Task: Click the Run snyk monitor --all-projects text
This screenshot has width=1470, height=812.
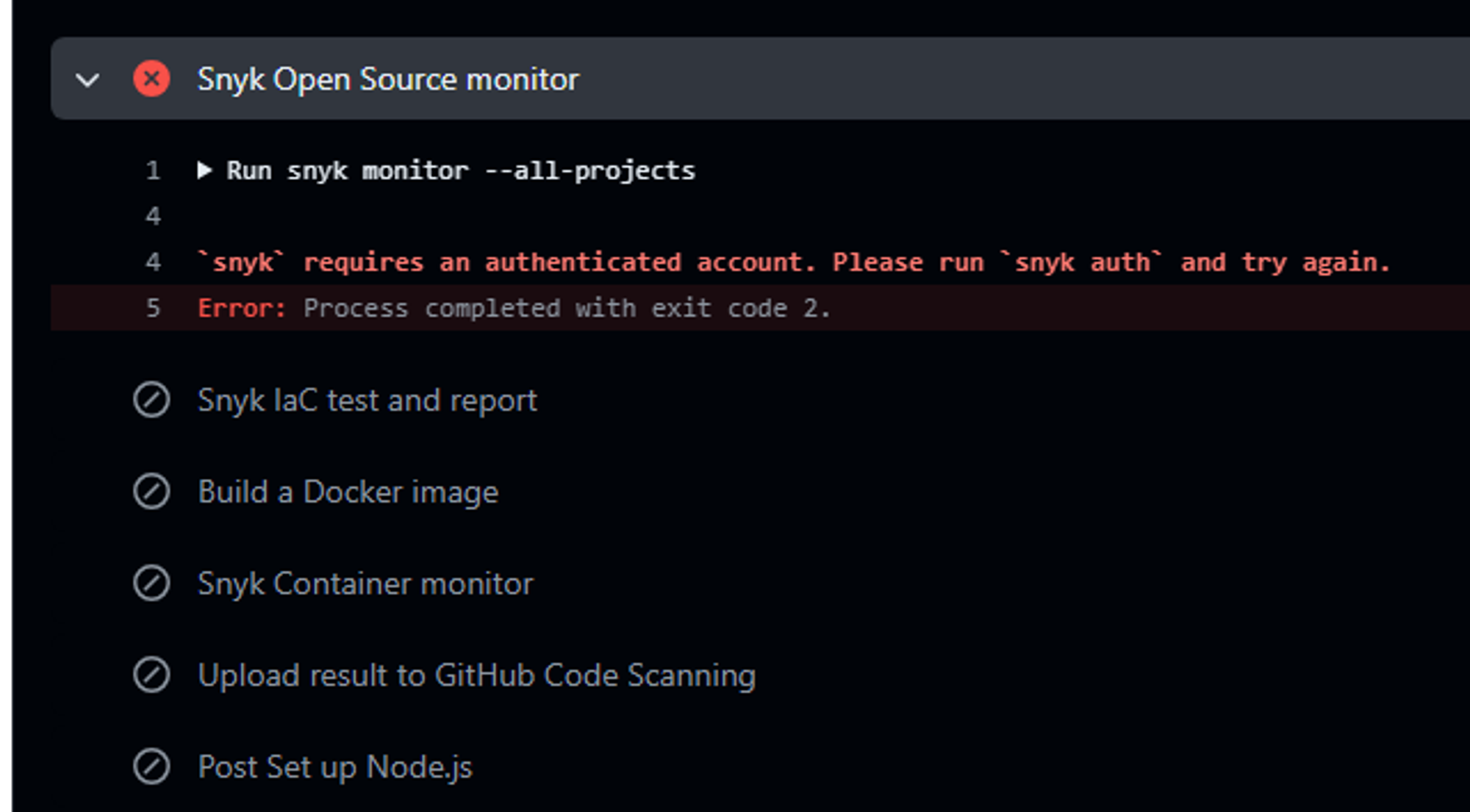Action: coord(460,170)
